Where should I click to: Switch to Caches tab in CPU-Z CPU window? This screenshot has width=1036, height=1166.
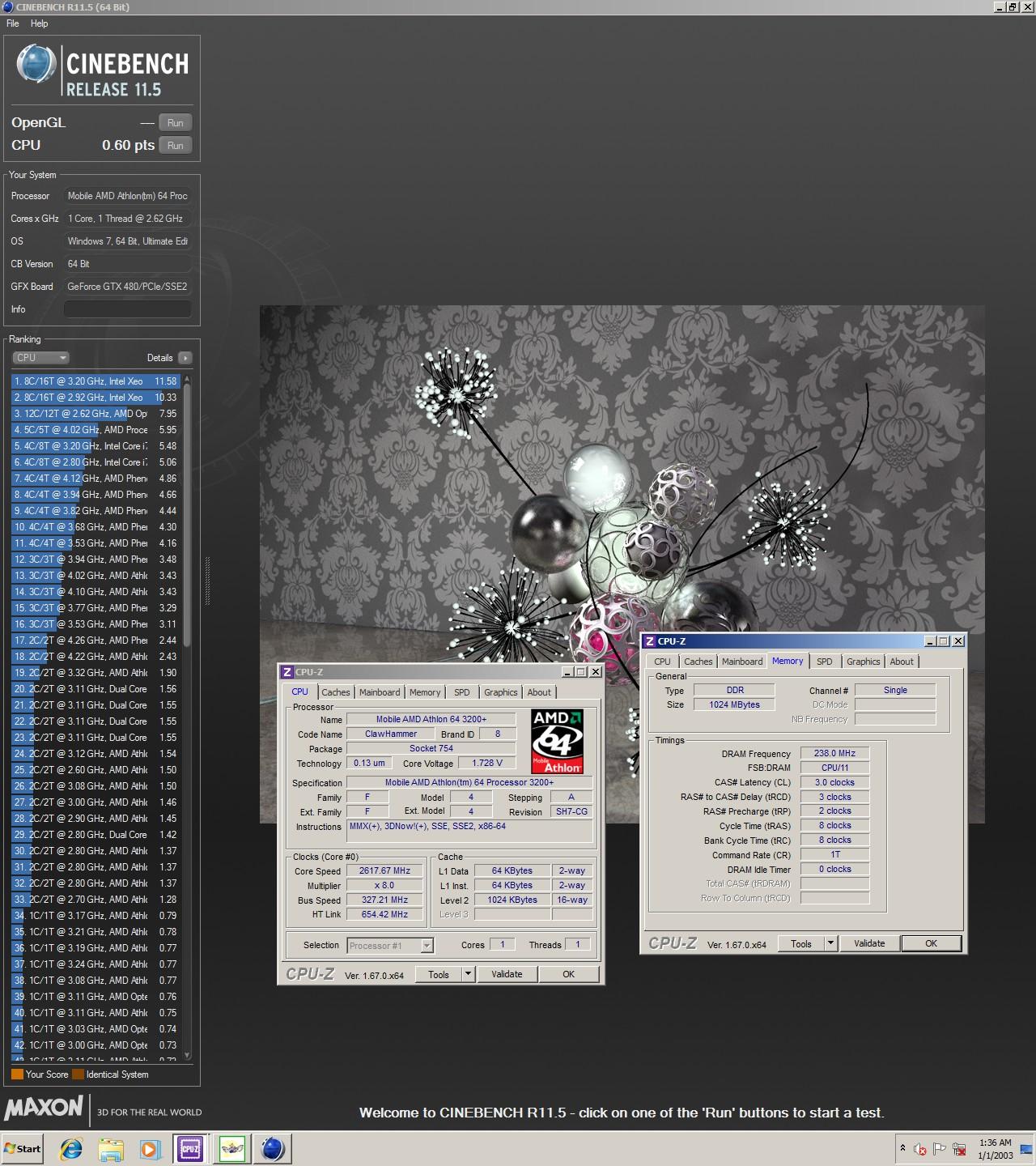[336, 692]
